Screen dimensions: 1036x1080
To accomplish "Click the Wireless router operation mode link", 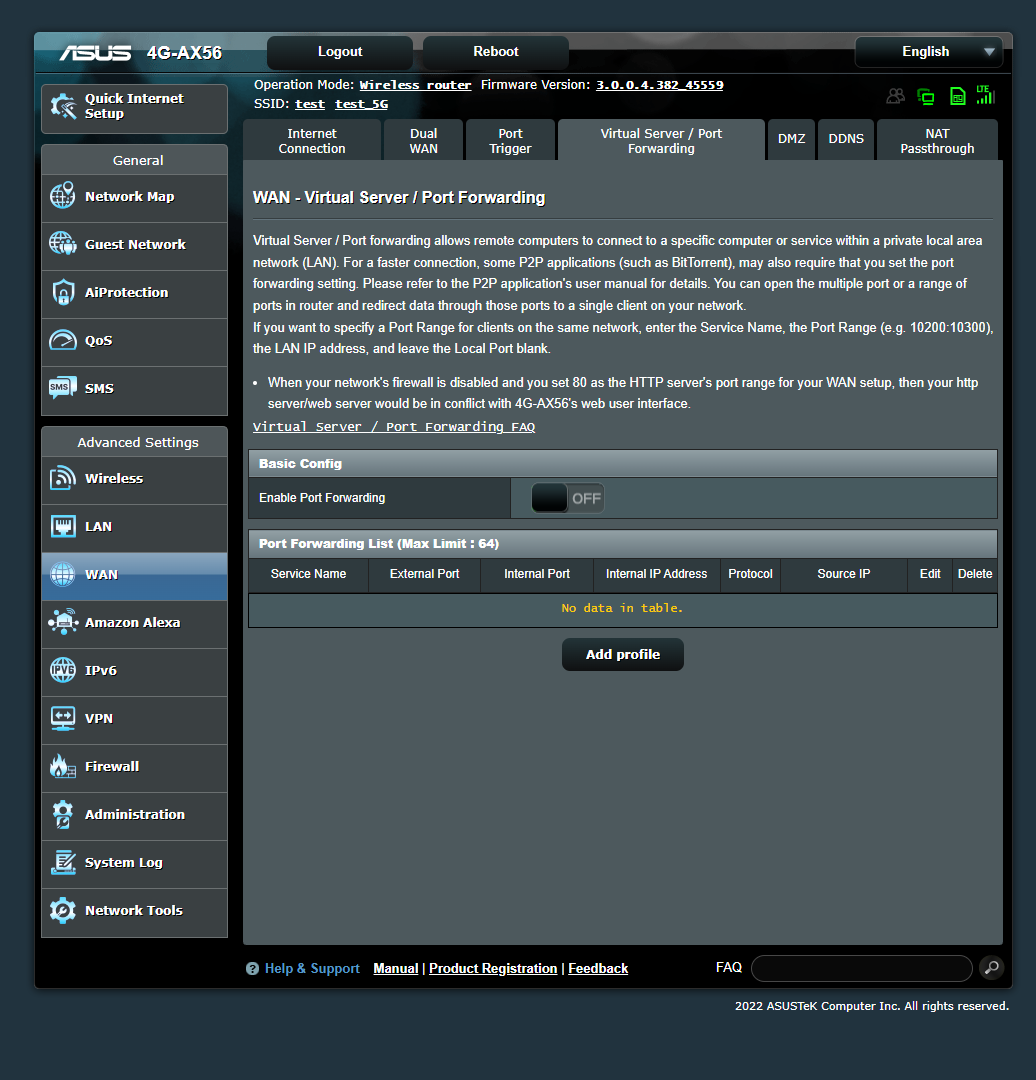I will (415, 85).
